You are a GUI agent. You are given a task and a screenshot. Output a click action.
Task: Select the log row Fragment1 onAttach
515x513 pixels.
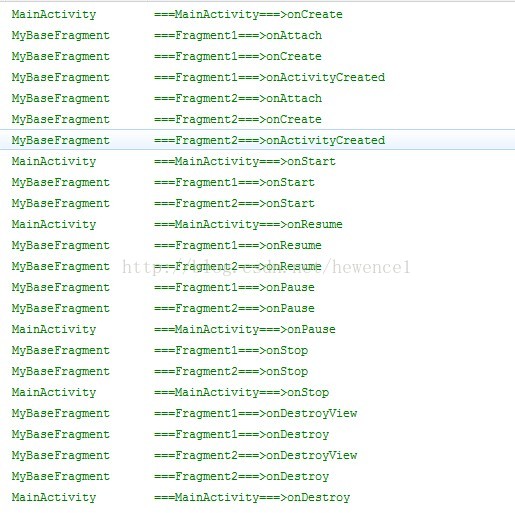pos(257,35)
